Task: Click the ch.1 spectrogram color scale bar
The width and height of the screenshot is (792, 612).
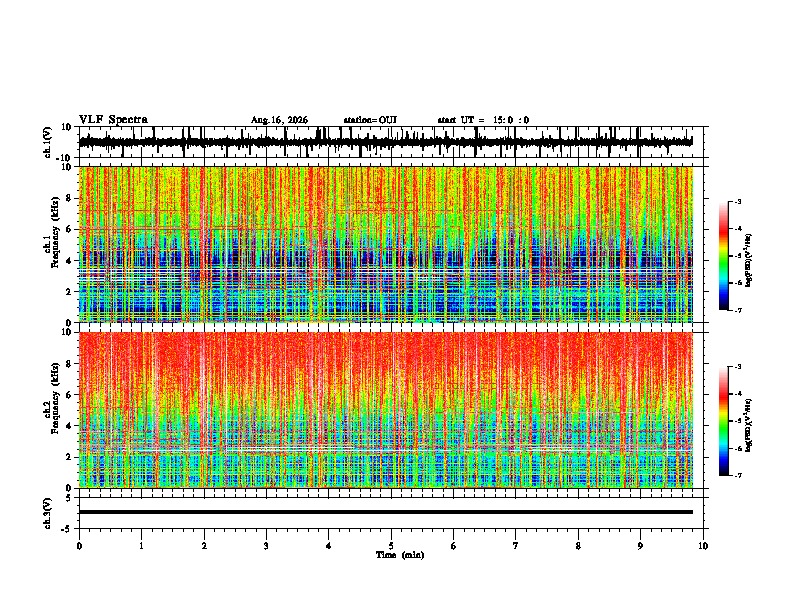Action: [x=724, y=256]
